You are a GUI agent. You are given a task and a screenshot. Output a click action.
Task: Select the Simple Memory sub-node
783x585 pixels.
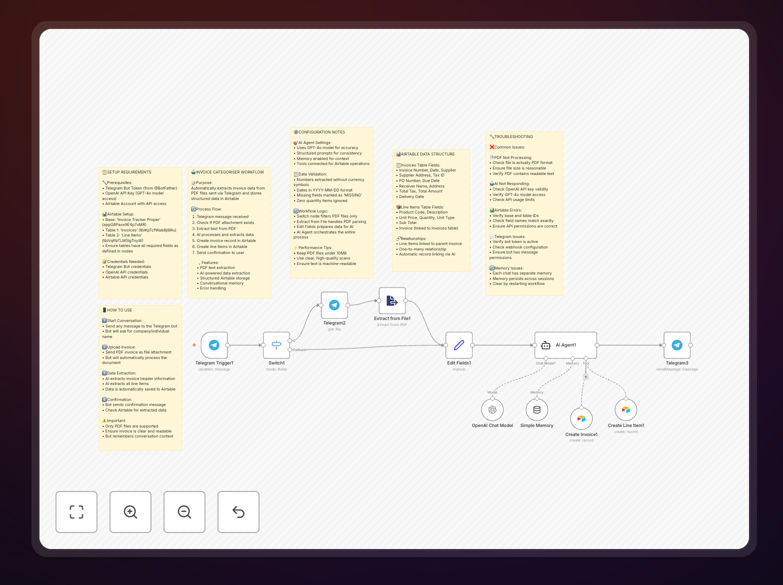click(537, 410)
